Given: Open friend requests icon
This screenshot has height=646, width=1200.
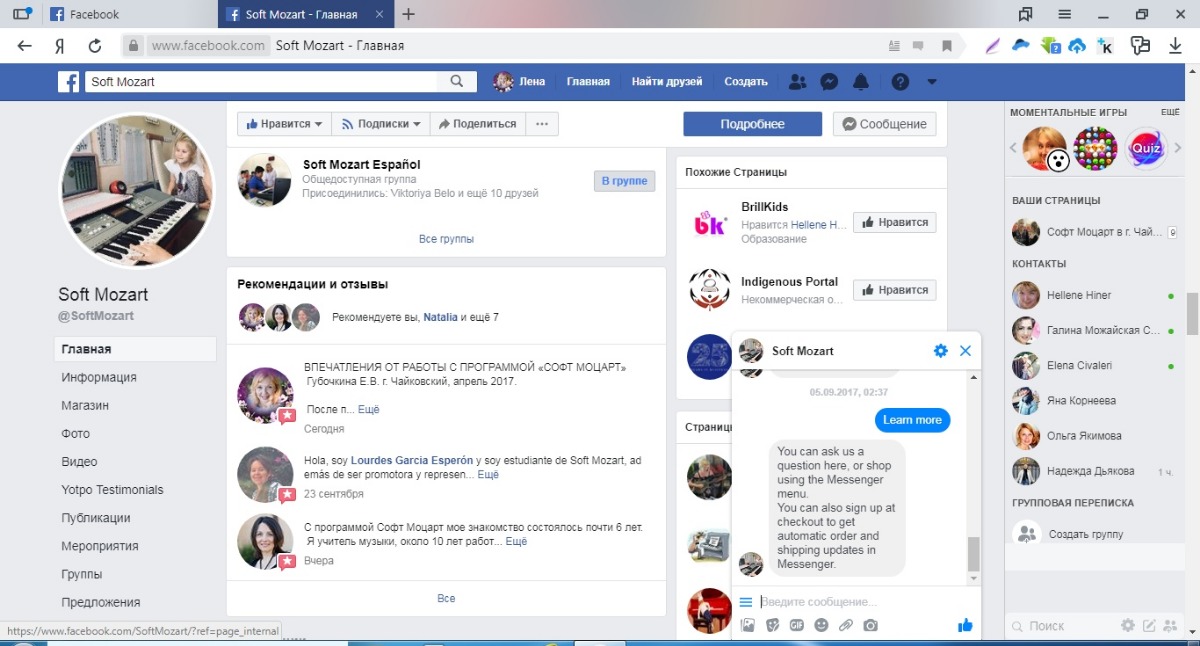Looking at the screenshot, I should pyautogui.click(x=797, y=82).
